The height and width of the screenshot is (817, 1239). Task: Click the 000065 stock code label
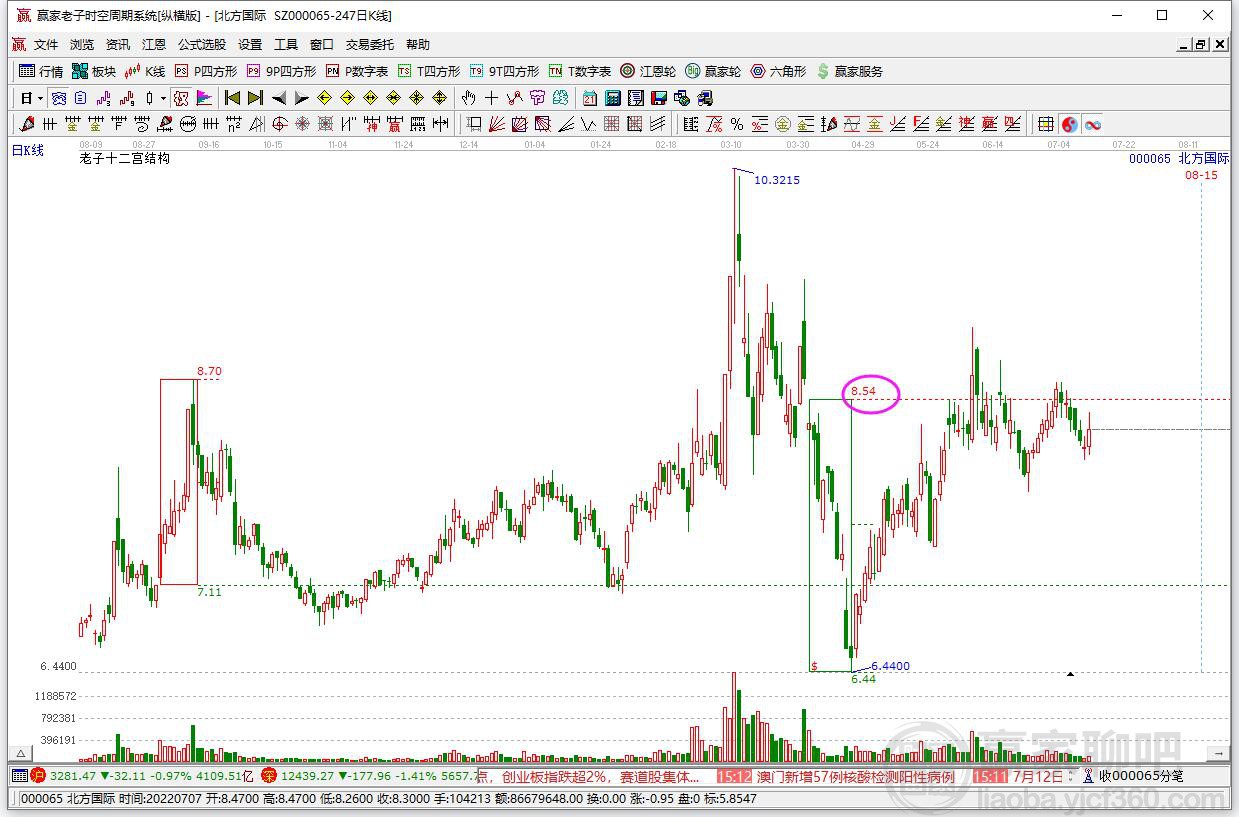click(x=1150, y=159)
